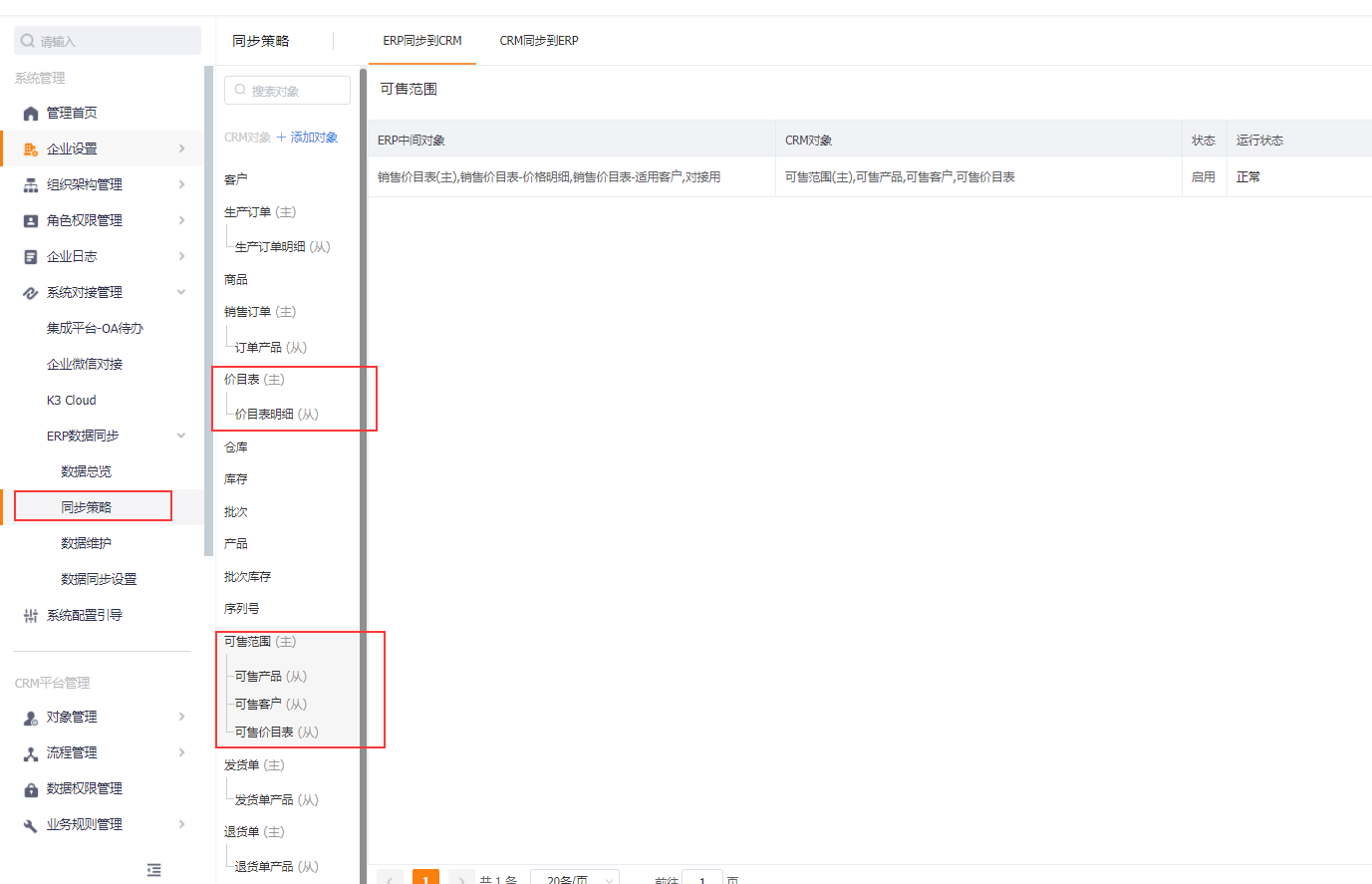Select the ERP同步到CRM tab
Screen dimensions: 1372x884
tap(422, 41)
